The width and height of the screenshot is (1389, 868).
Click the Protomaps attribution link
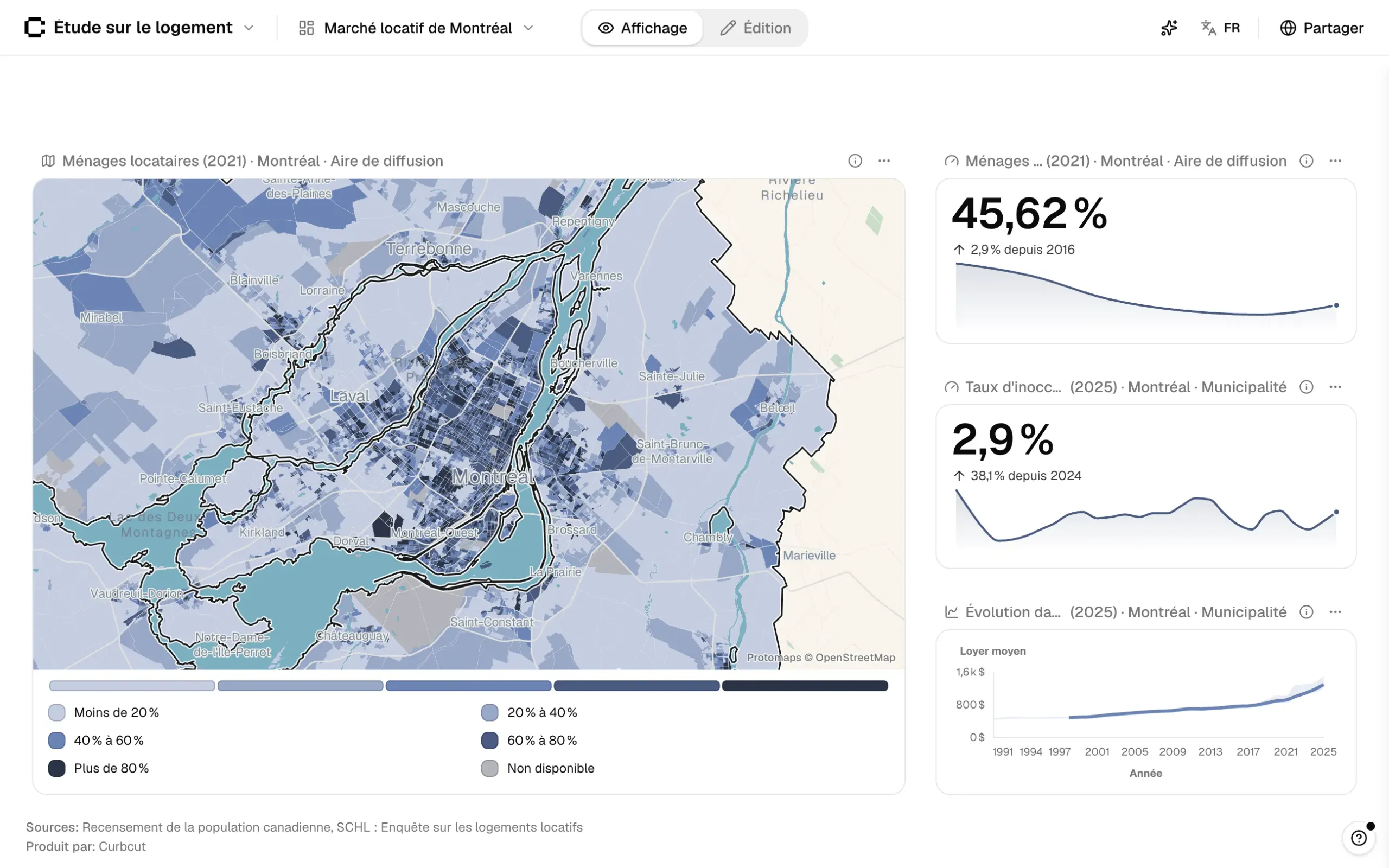[x=774, y=658]
